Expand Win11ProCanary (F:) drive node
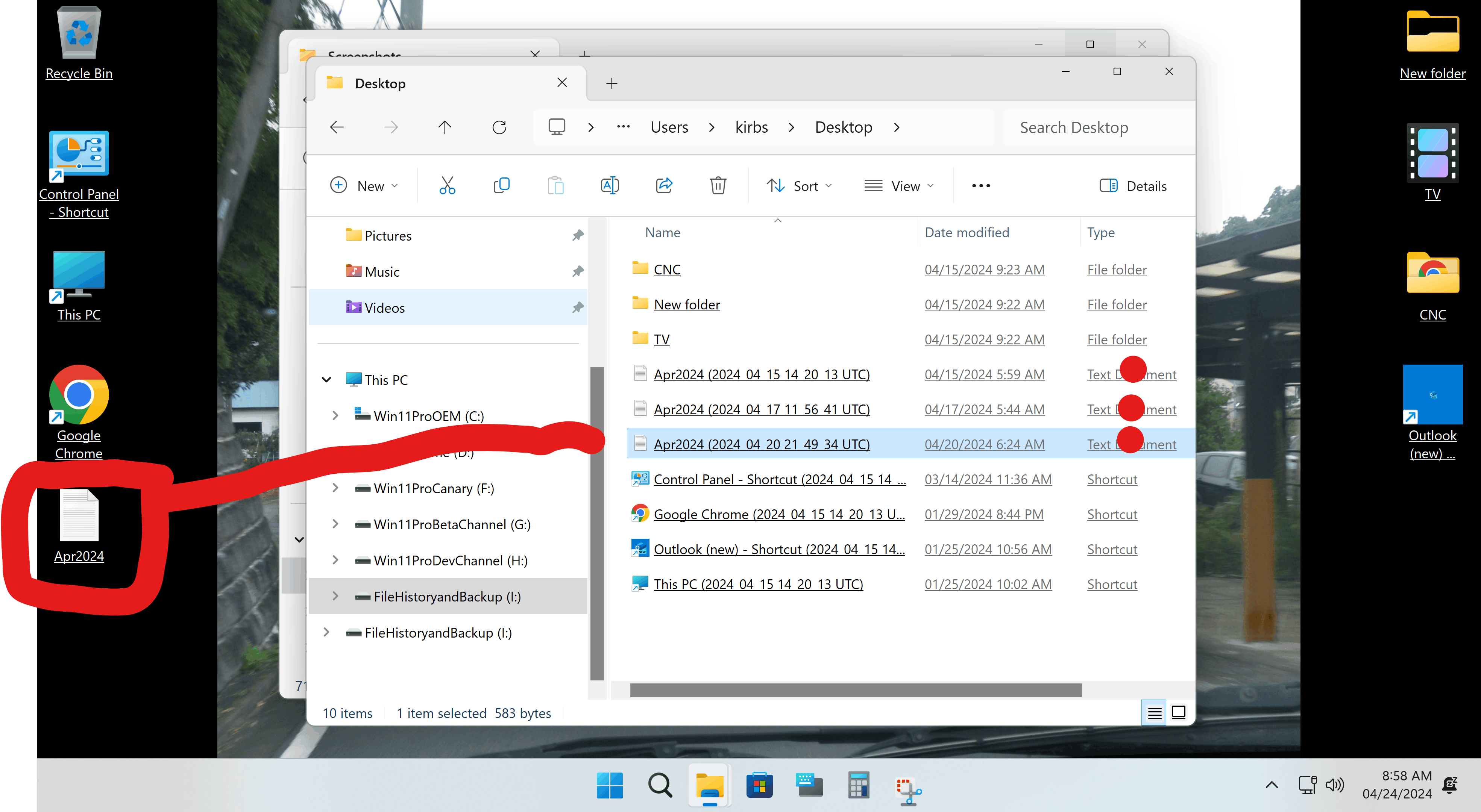Image resolution: width=1481 pixels, height=812 pixels. pos(335,488)
